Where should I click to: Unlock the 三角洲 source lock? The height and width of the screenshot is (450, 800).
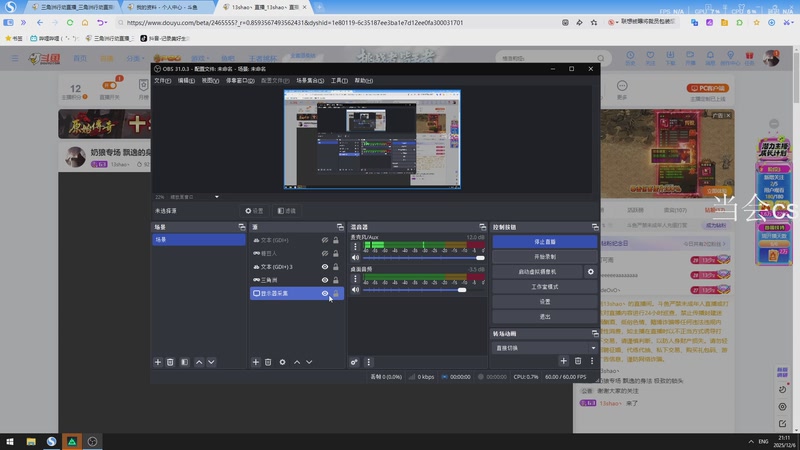336,280
